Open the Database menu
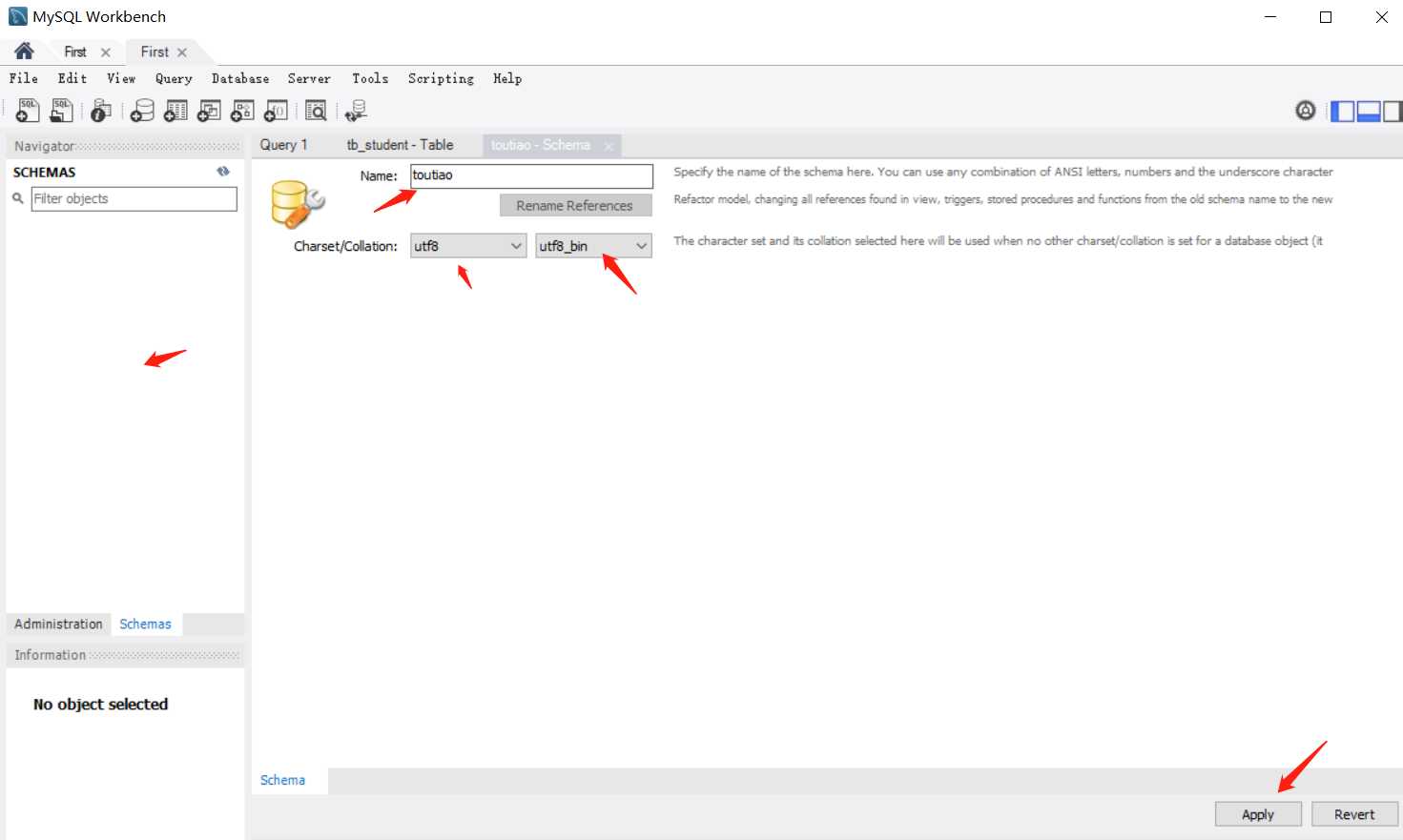The image size is (1403, 840). [240, 78]
